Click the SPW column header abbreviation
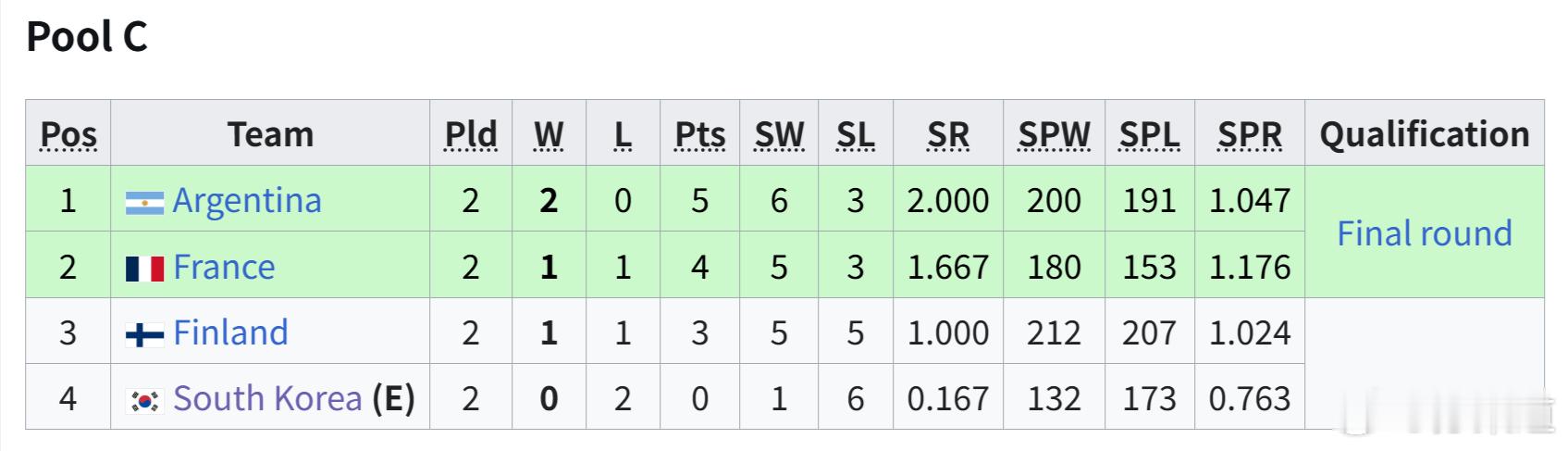The height and width of the screenshot is (451, 1568). coord(1055,134)
